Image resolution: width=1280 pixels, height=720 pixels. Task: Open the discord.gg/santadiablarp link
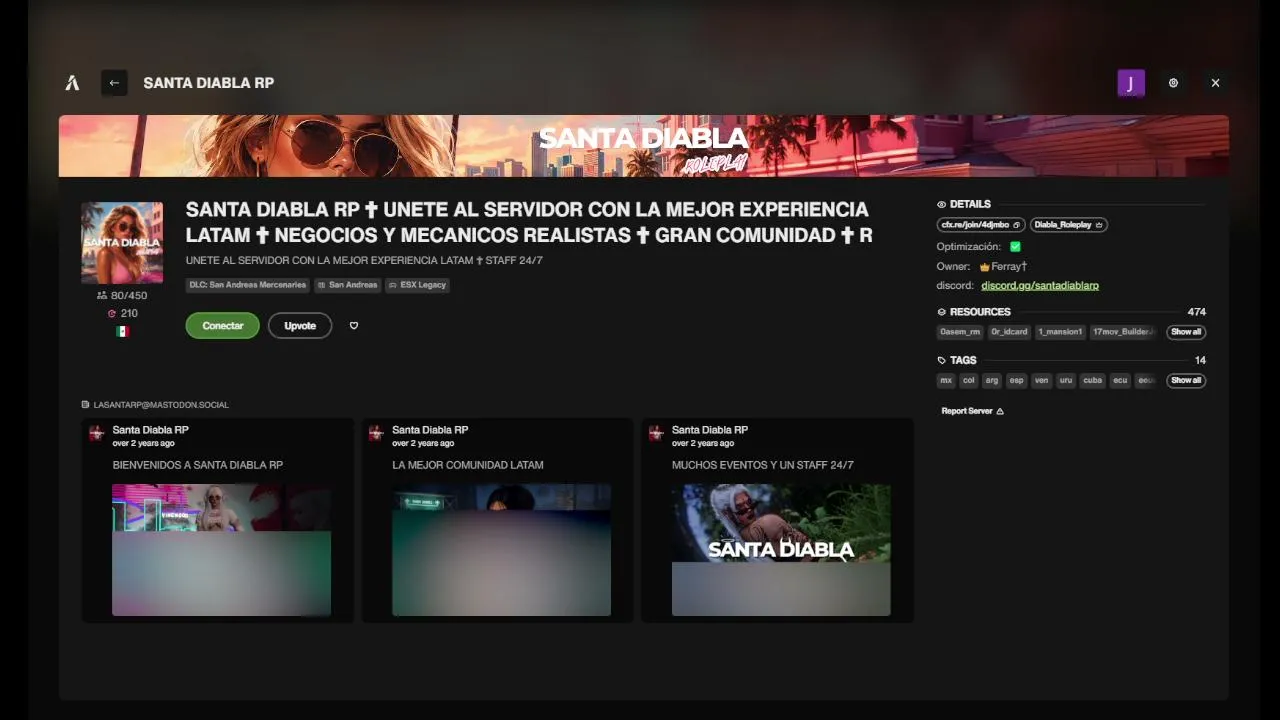[x=1040, y=286]
